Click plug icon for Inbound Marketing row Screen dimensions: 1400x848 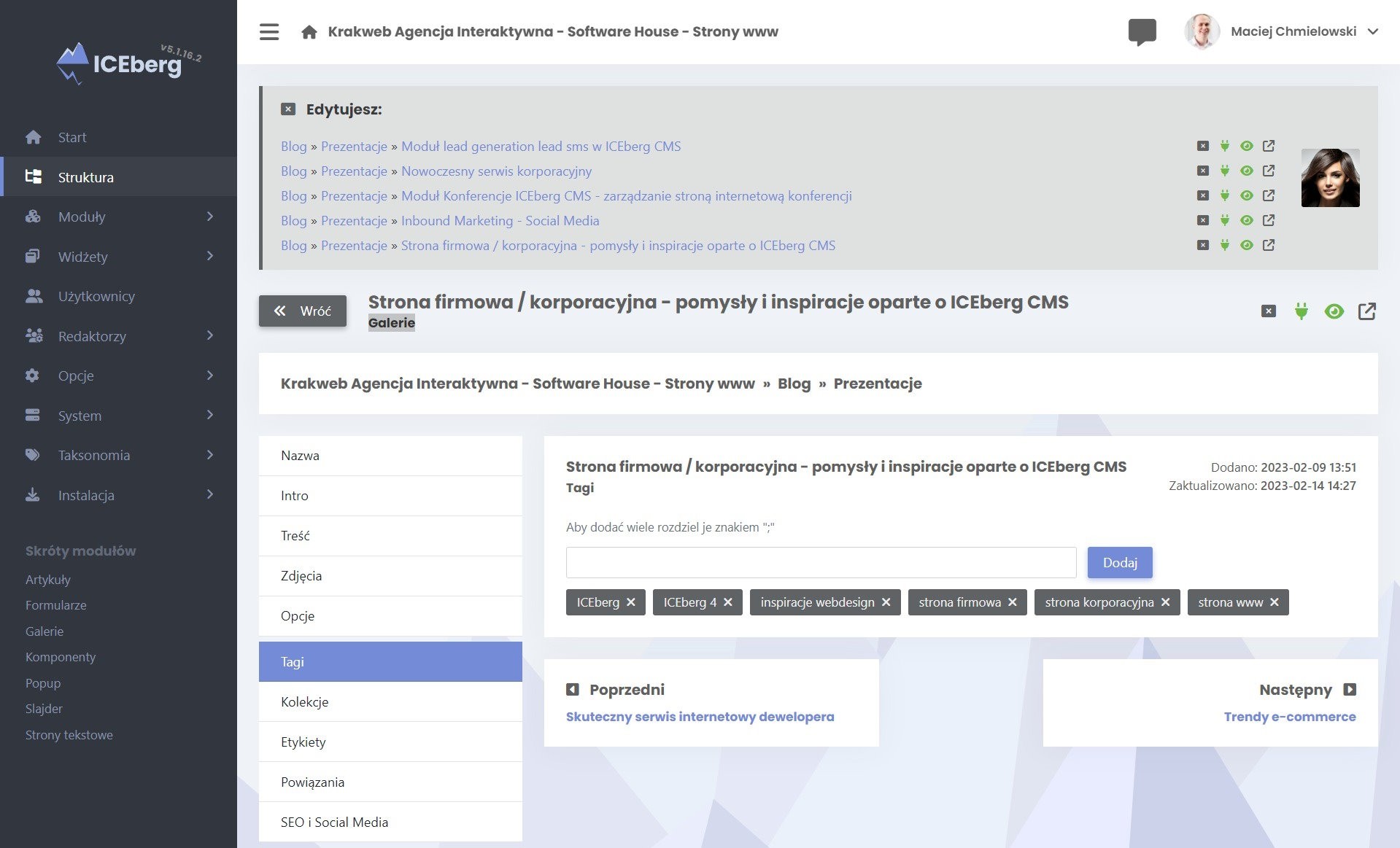(1225, 220)
